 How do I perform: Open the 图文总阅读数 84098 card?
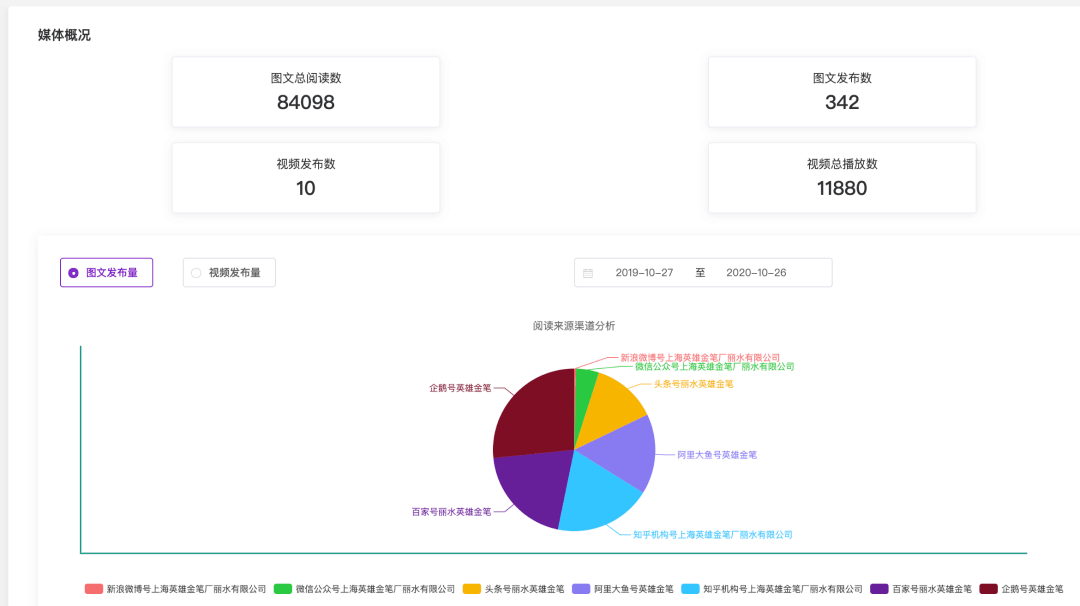[x=306, y=92]
